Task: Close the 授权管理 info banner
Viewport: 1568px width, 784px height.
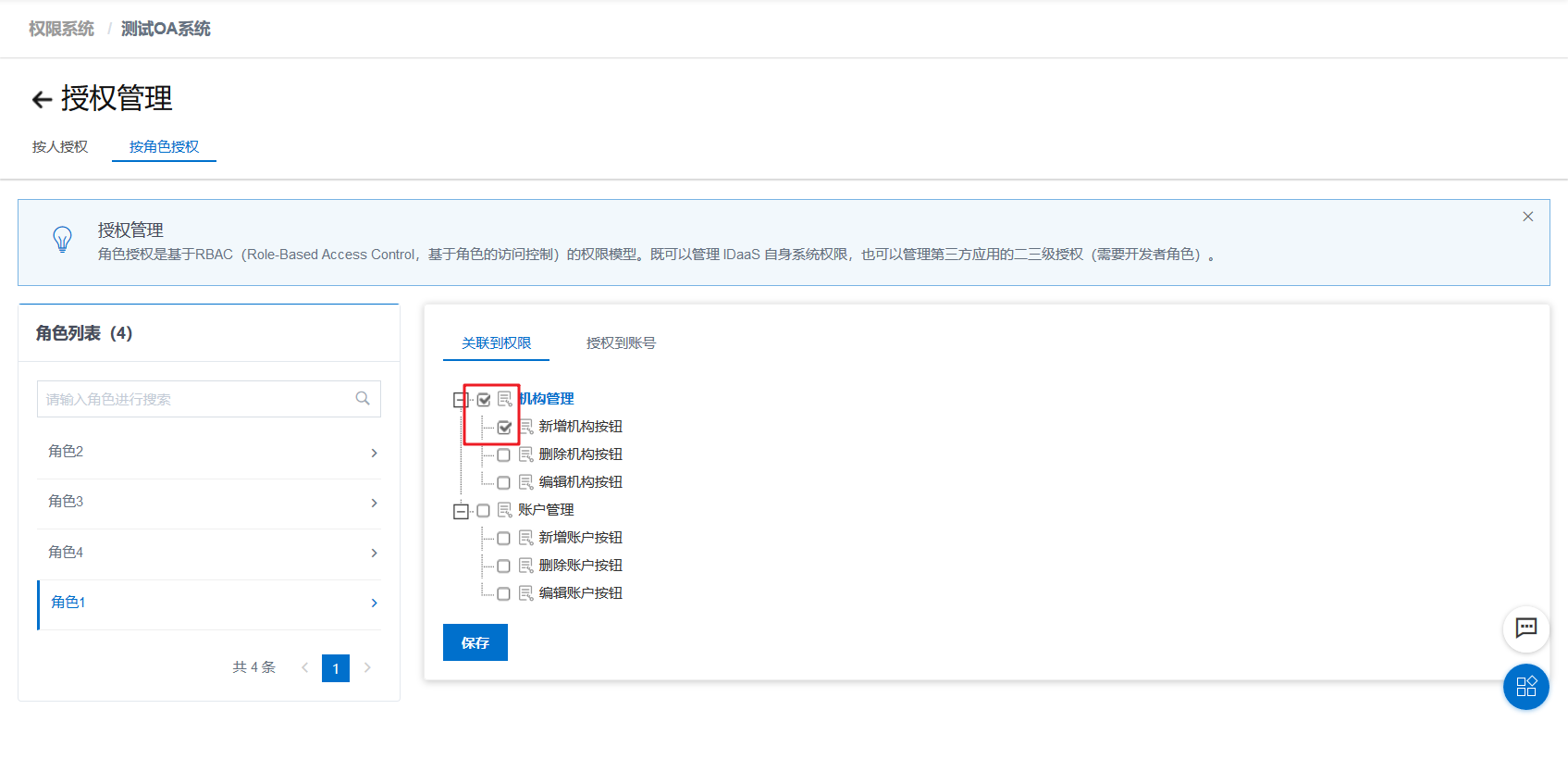Action: [1528, 217]
